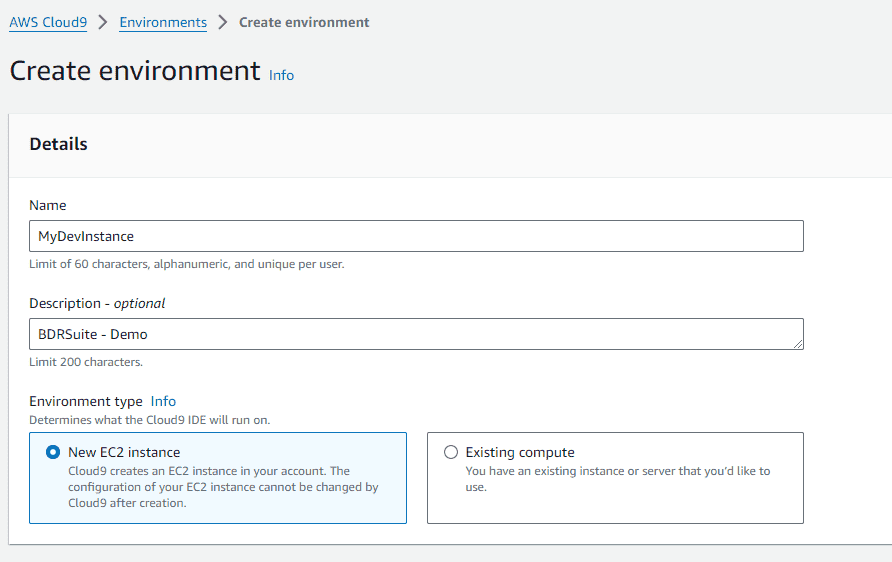Click the Existing compute title text
Image resolution: width=892 pixels, height=562 pixels.
(520, 452)
